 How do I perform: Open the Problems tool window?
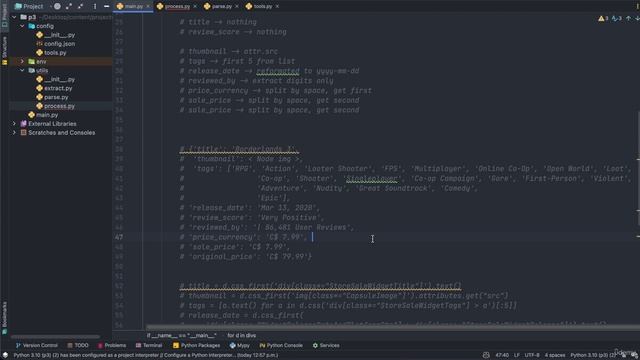(111, 345)
